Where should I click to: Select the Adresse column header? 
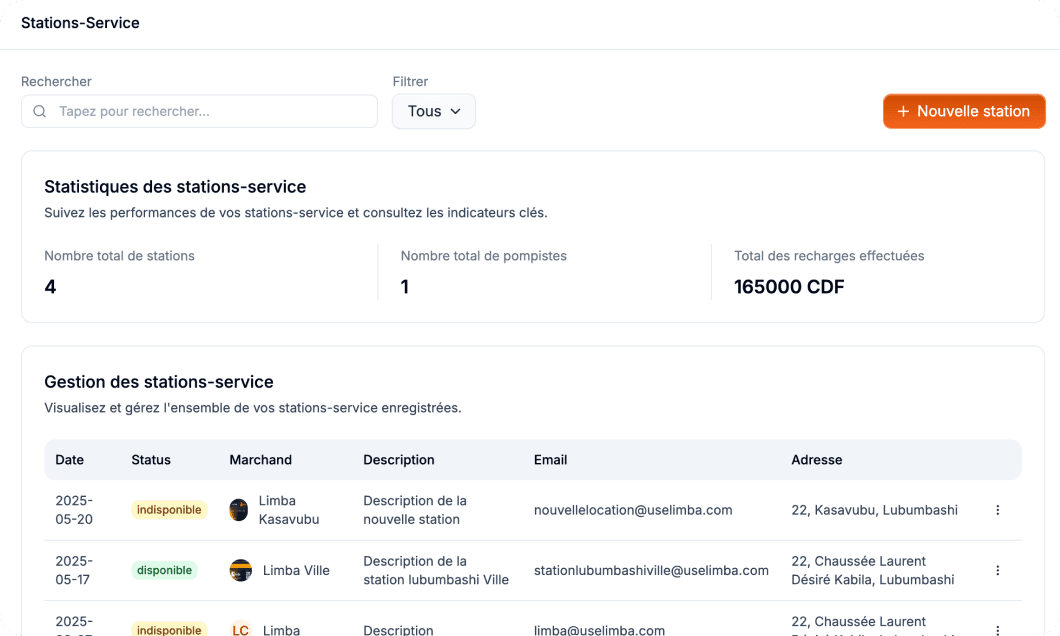(816, 460)
